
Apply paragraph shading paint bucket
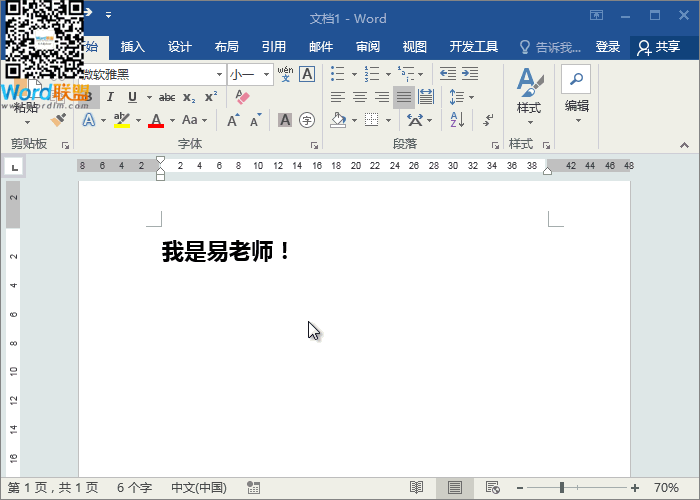[x=338, y=120]
